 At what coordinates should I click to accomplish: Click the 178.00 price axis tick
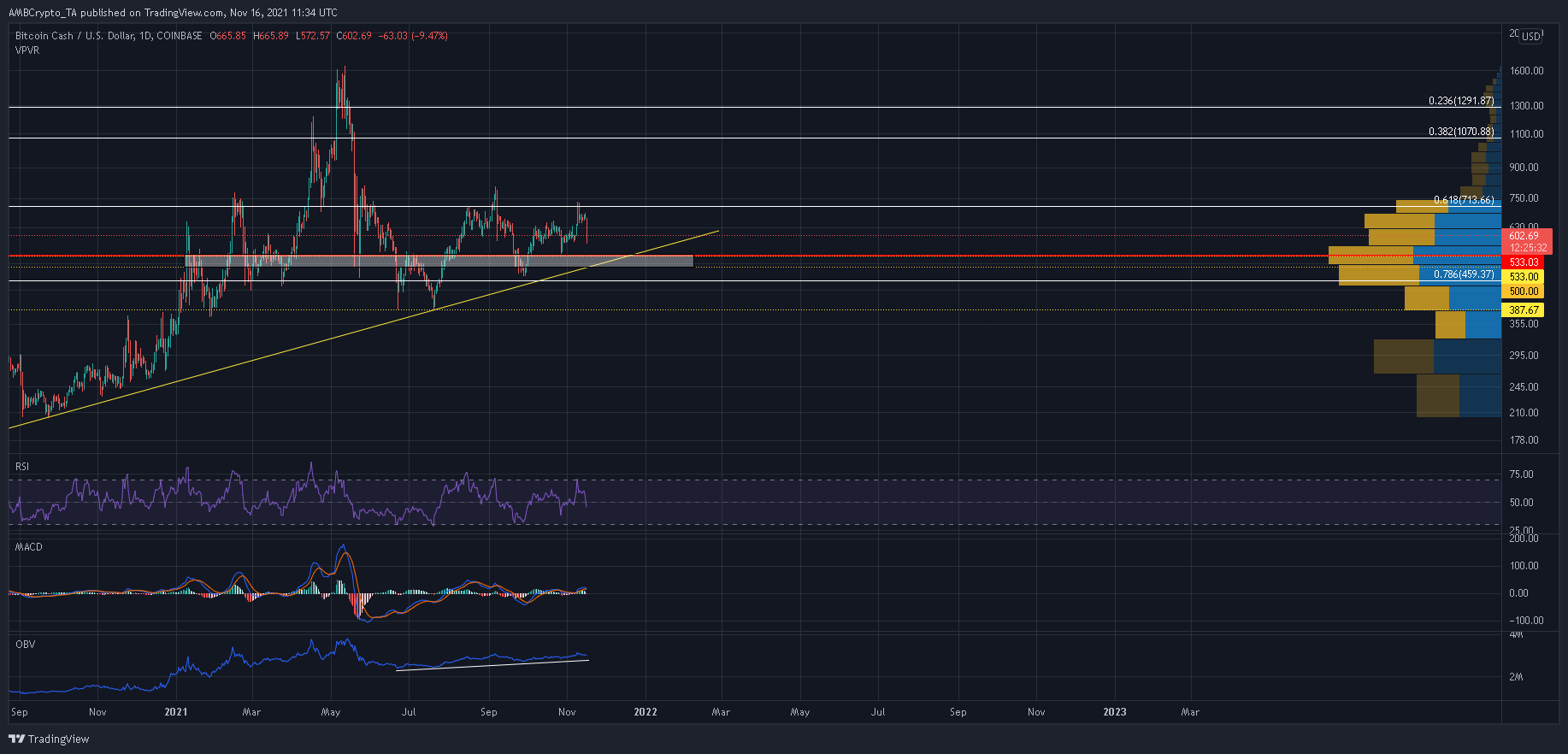1524,440
